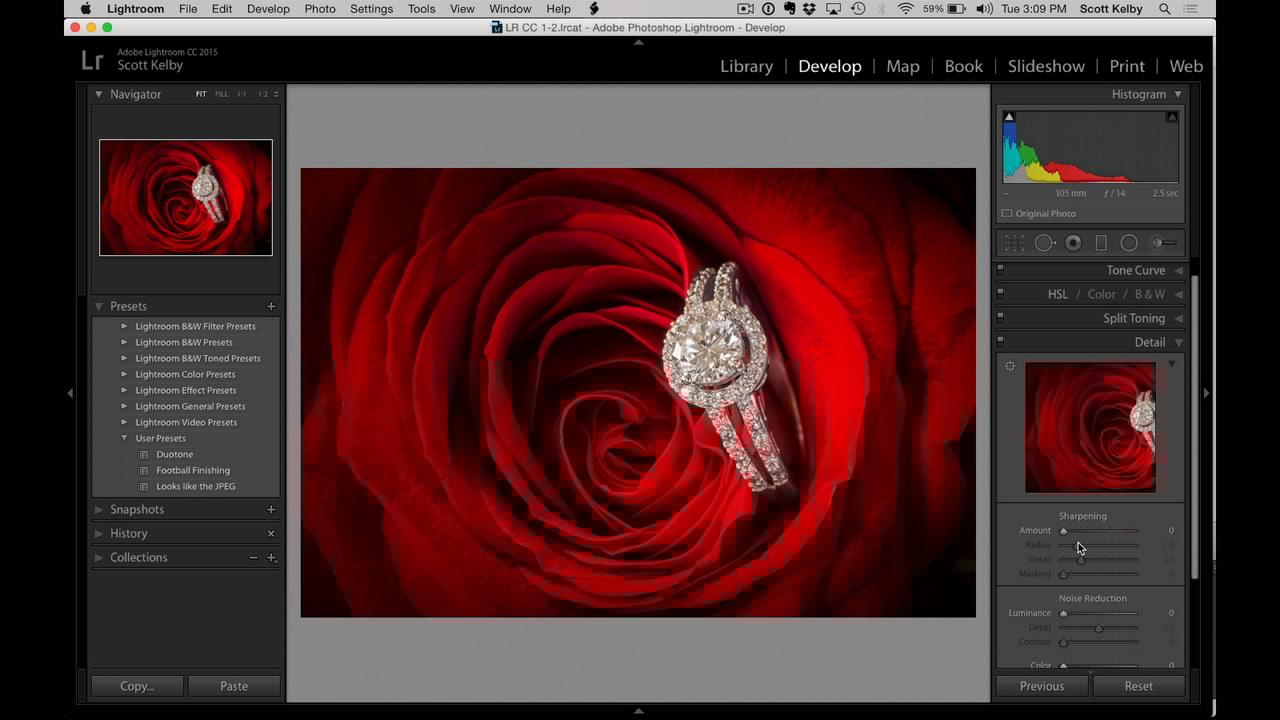Select the Graduated Filter tool

tap(1100, 242)
